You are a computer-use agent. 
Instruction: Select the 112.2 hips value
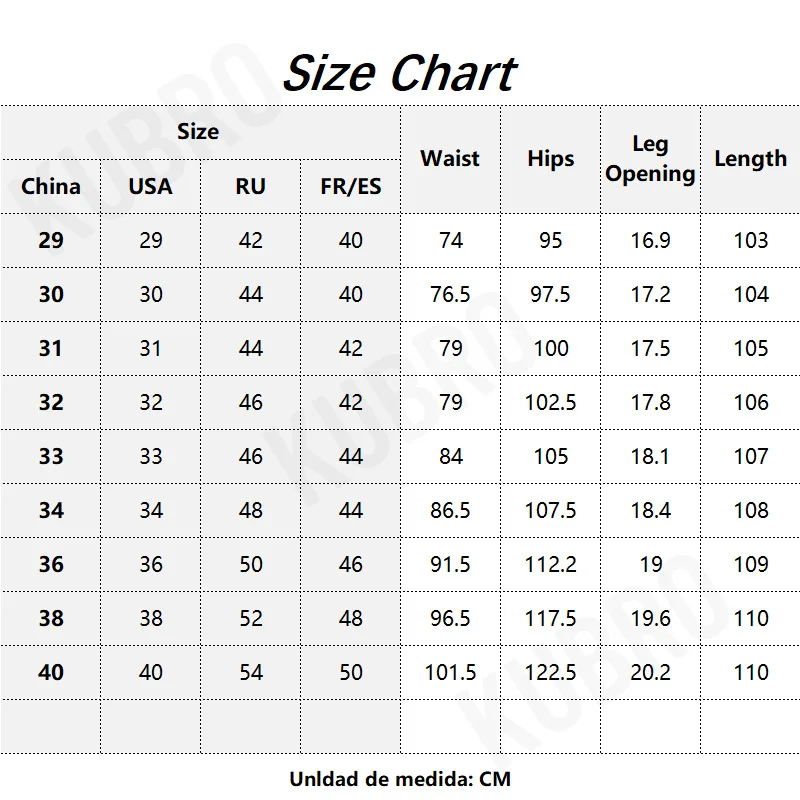pyautogui.click(x=551, y=564)
